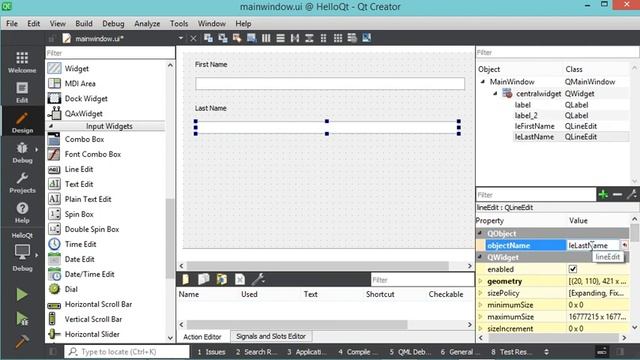Expand the sizePolicy property
Viewport: 640px width, 360px height.
(x=480, y=293)
